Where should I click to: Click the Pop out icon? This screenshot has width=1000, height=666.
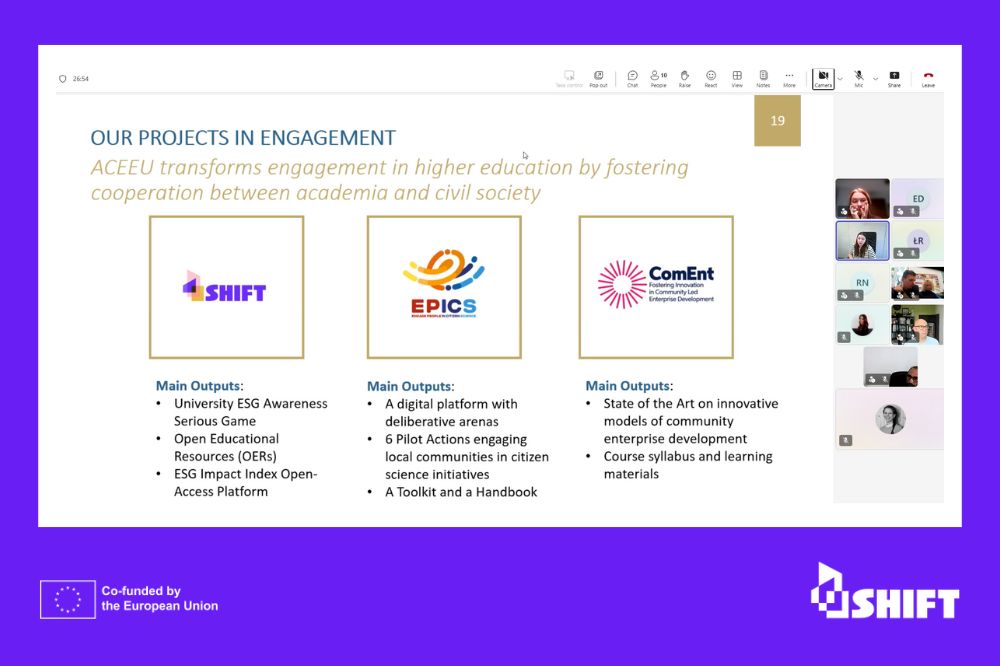[x=598, y=78]
